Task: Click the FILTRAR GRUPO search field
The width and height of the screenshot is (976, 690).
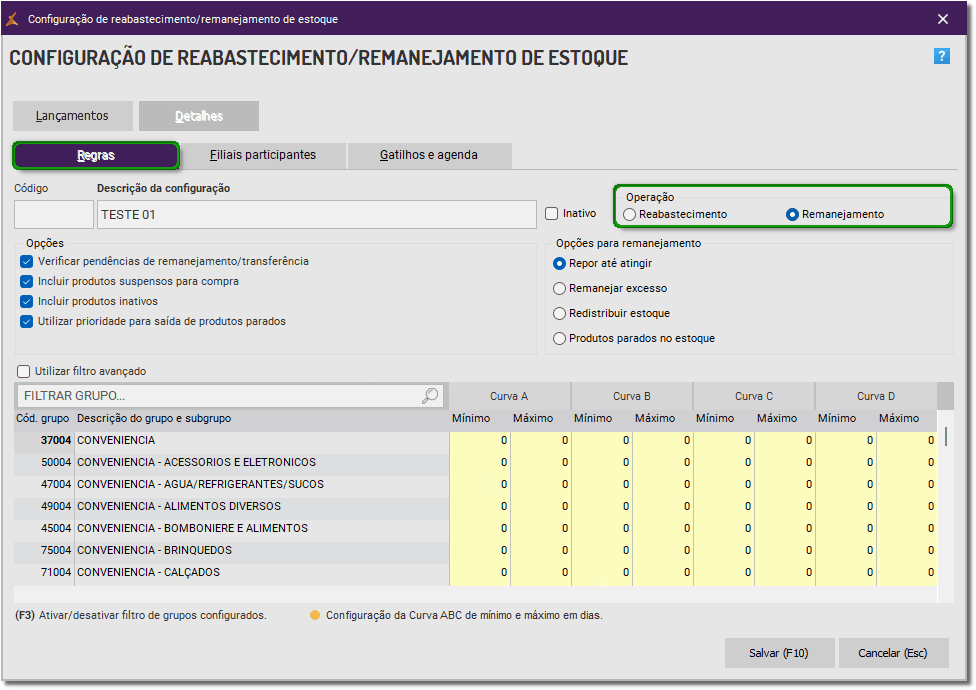Action: pyautogui.click(x=230, y=396)
